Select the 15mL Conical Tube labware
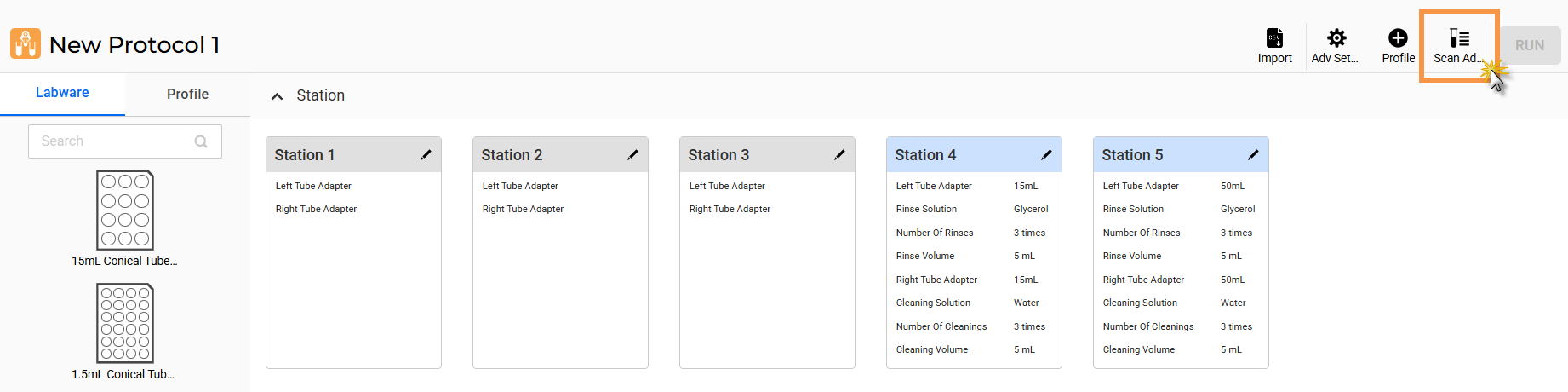 point(125,210)
